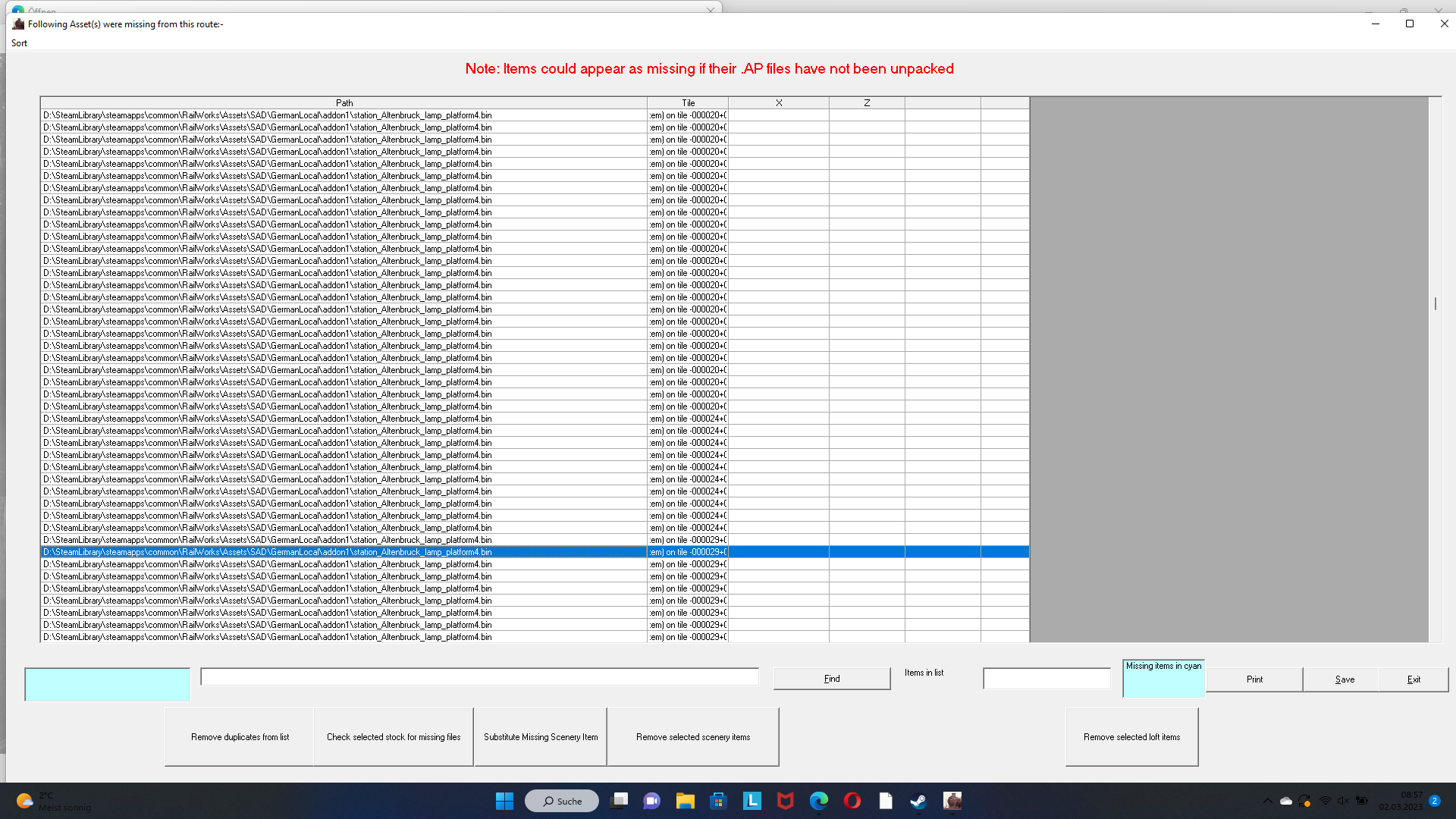Launch Opera browser from taskbar
The height and width of the screenshot is (819, 1456).
852,801
